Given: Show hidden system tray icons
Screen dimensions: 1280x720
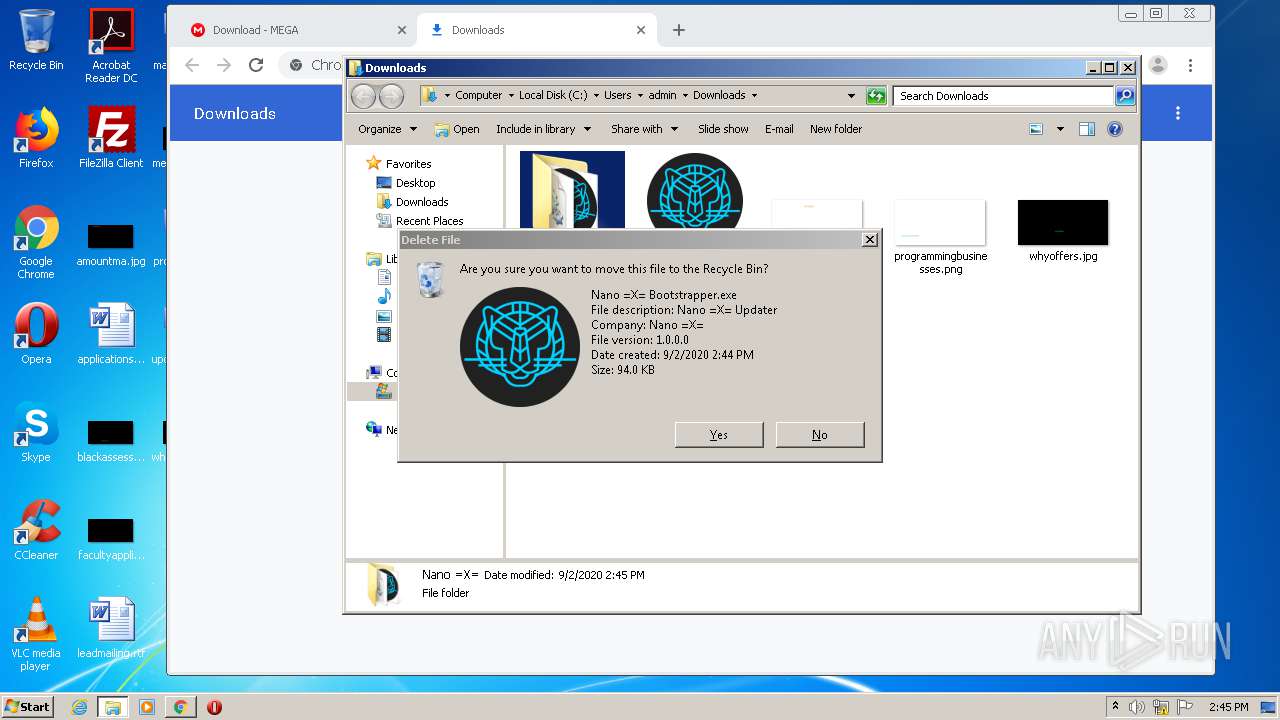Looking at the screenshot, I should (x=1115, y=707).
